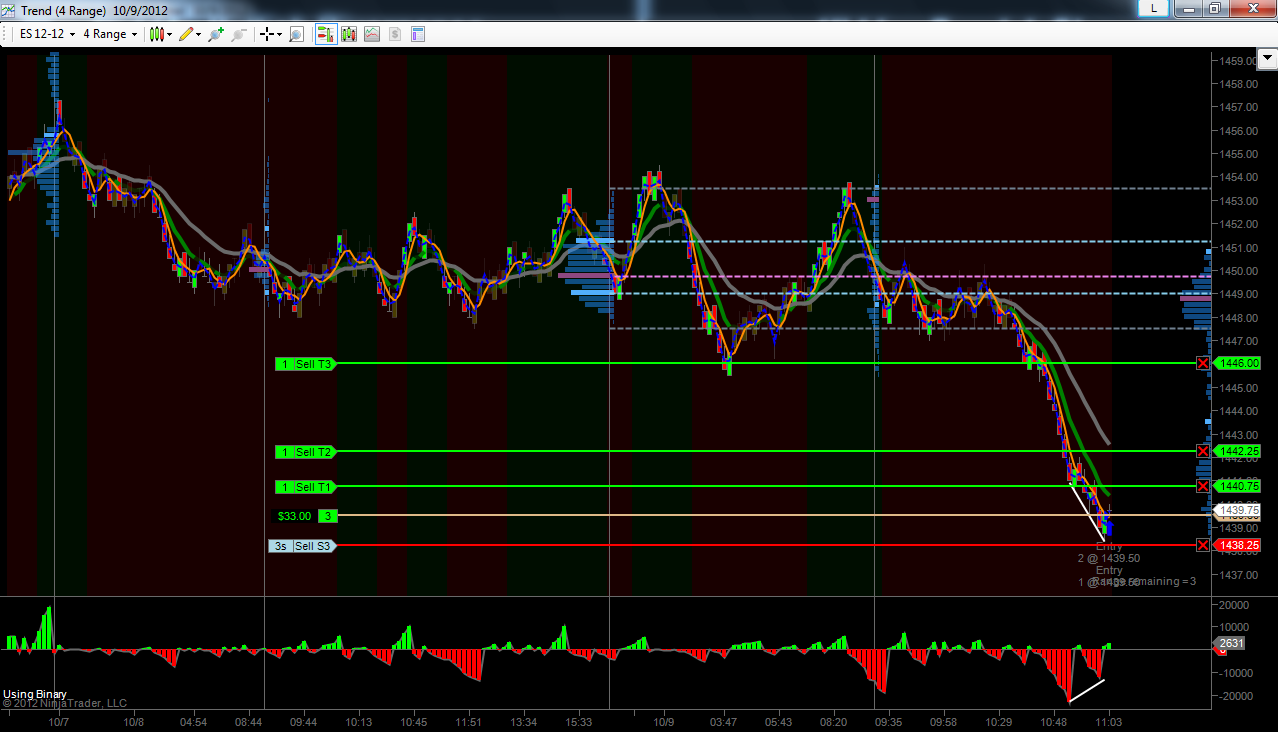Click the 1437.00 price axis label
The image size is (1278, 732).
click(1238, 575)
